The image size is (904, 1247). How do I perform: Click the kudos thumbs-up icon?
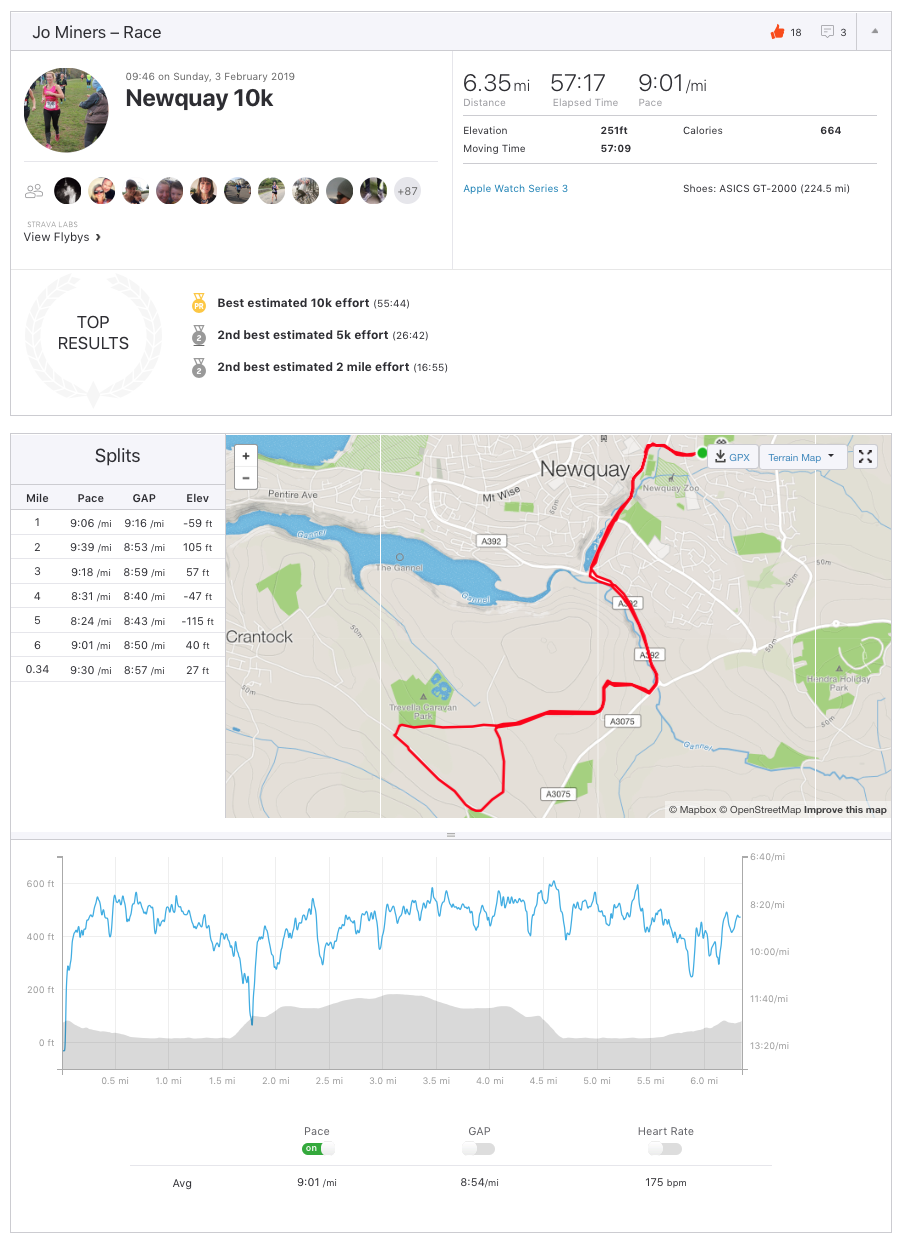coord(777,32)
